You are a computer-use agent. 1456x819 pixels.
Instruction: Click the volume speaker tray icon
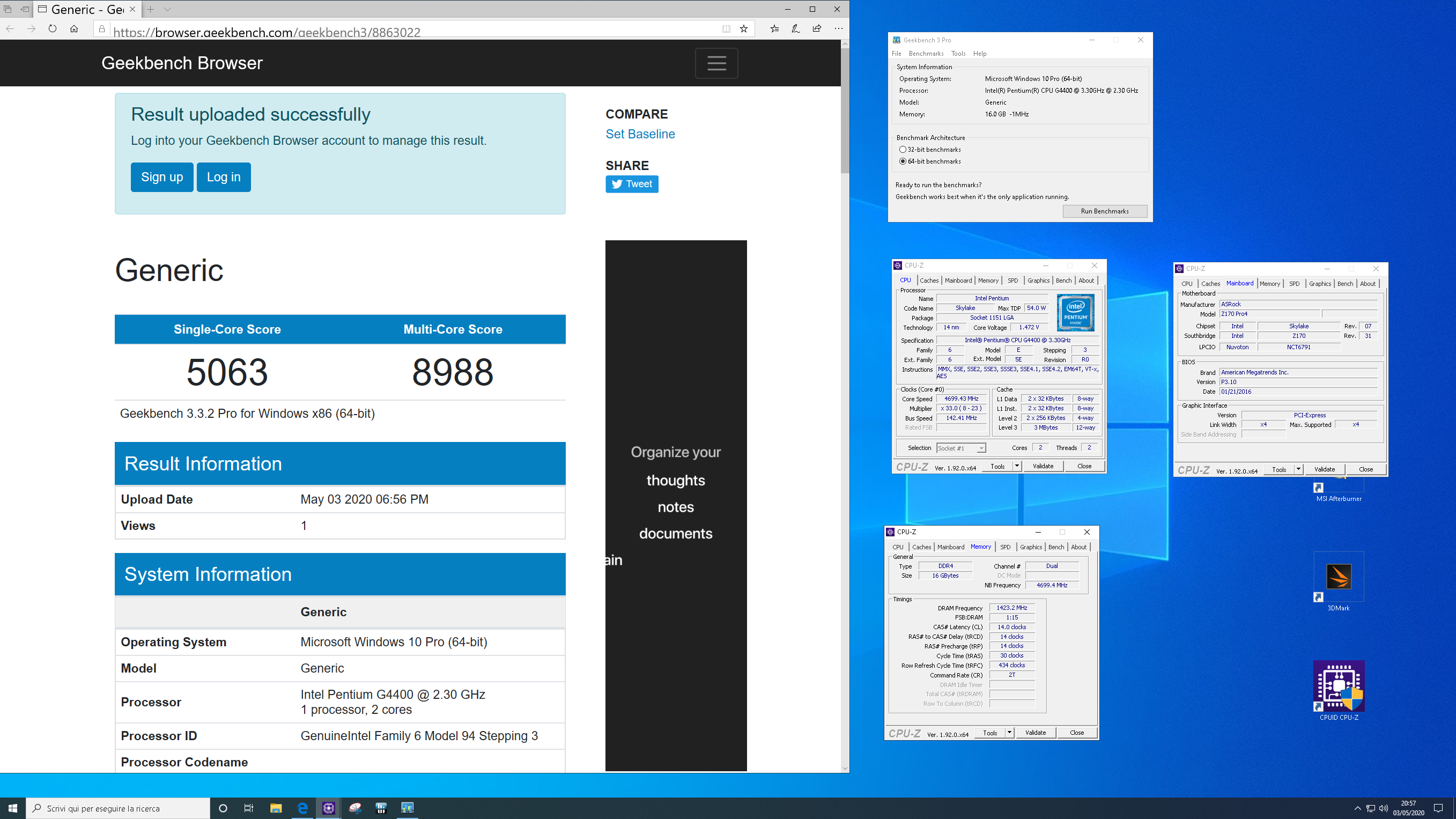coord(1384,808)
